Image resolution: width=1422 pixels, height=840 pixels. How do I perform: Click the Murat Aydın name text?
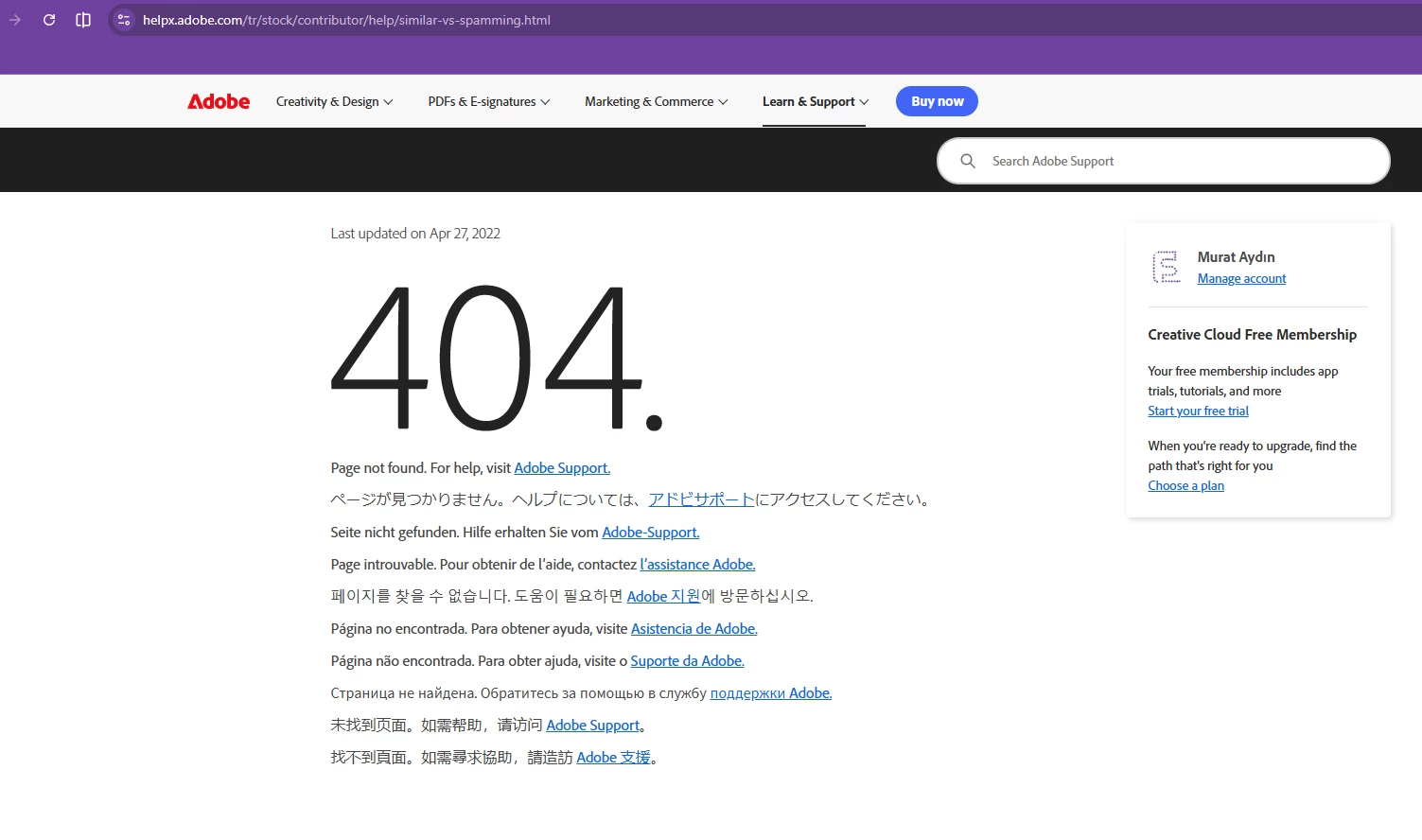click(x=1236, y=257)
